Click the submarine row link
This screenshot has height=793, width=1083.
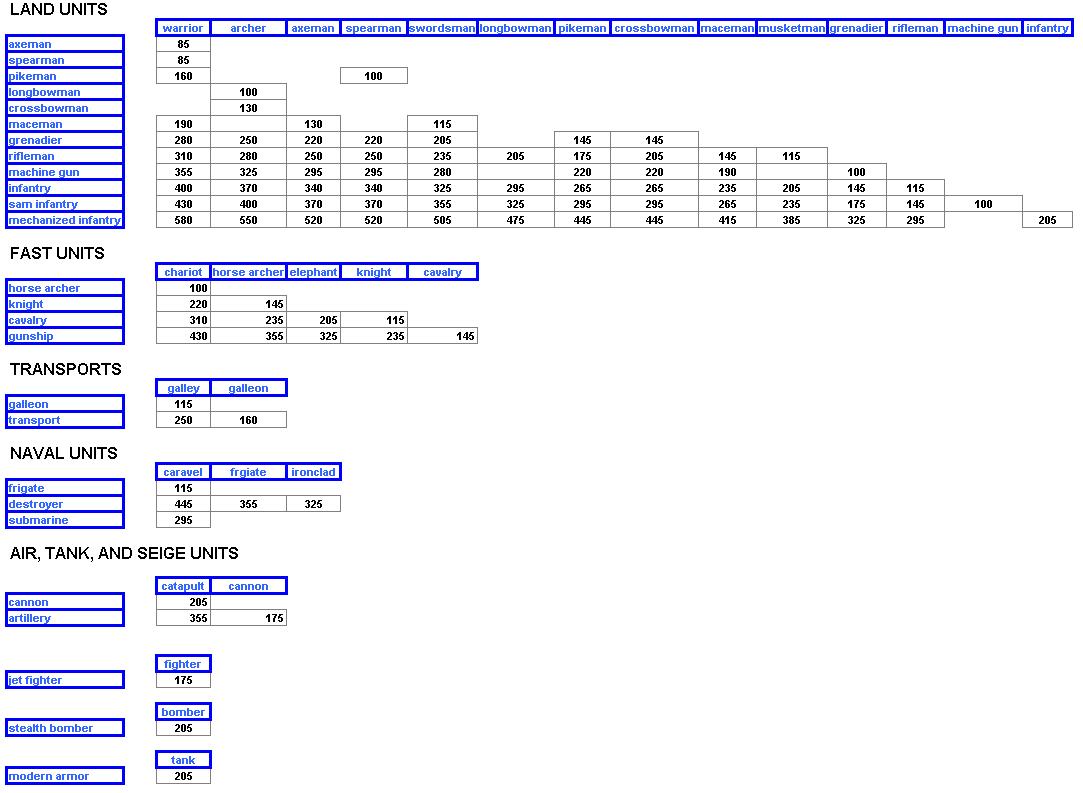(x=38, y=520)
